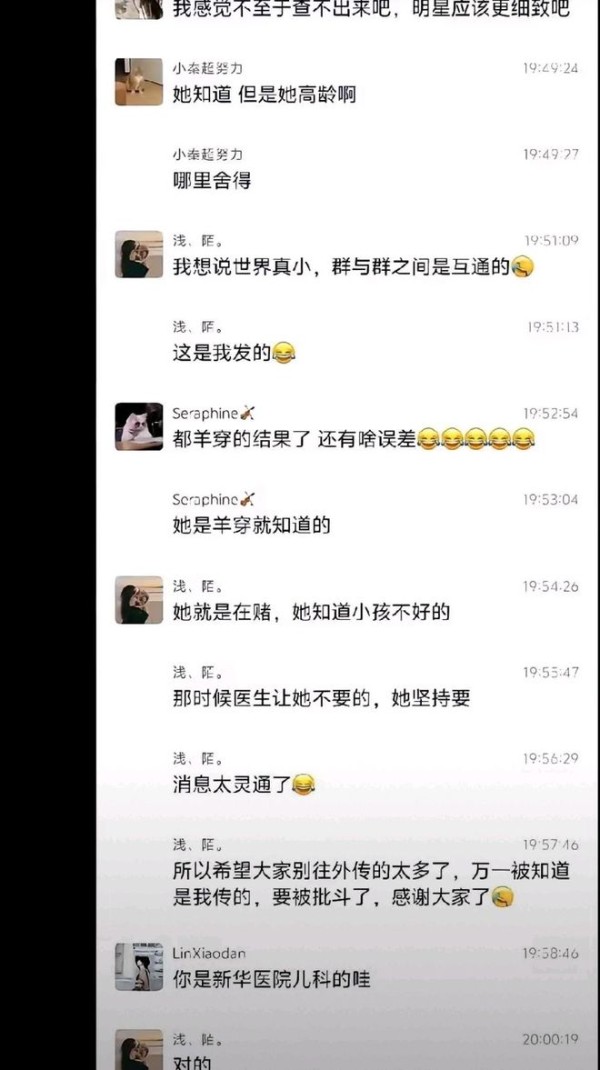Select message 她知道 但是她高龄啊
600x1070 pixels.
point(264,95)
